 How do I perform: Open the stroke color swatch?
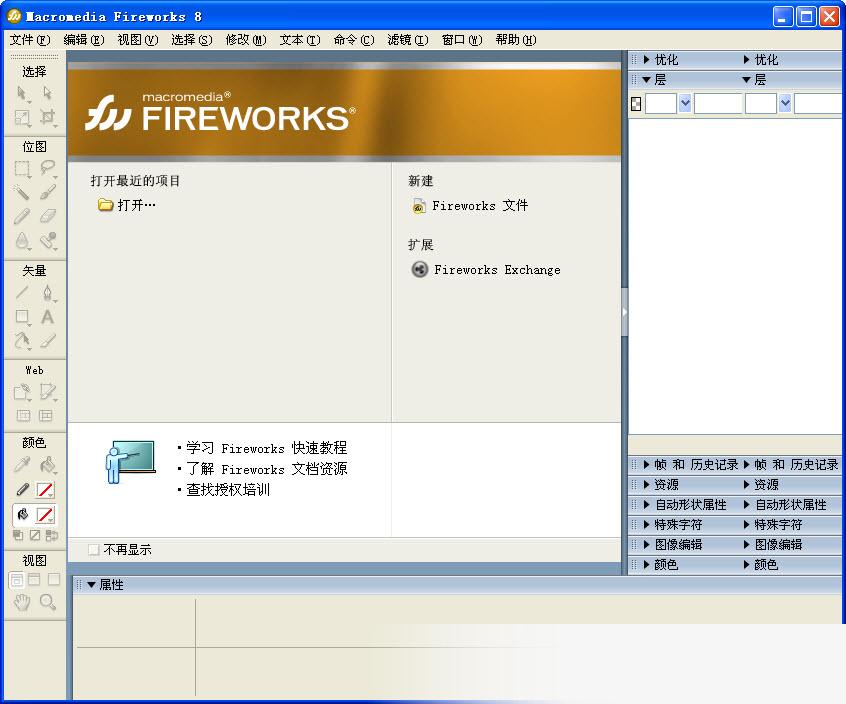click(45, 490)
